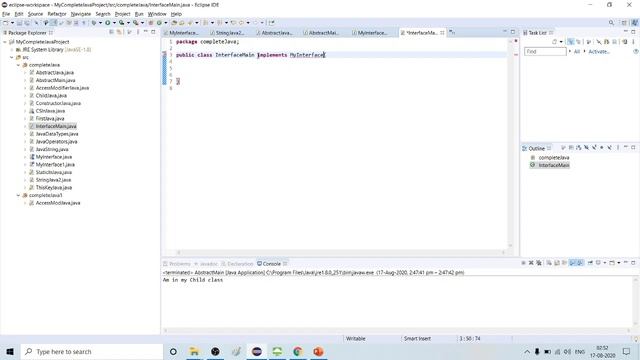Image resolution: width=640 pixels, height=360 pixels.
Task: Toggle Word Wrap in Console toolbar
Action: tap(564, 263)
